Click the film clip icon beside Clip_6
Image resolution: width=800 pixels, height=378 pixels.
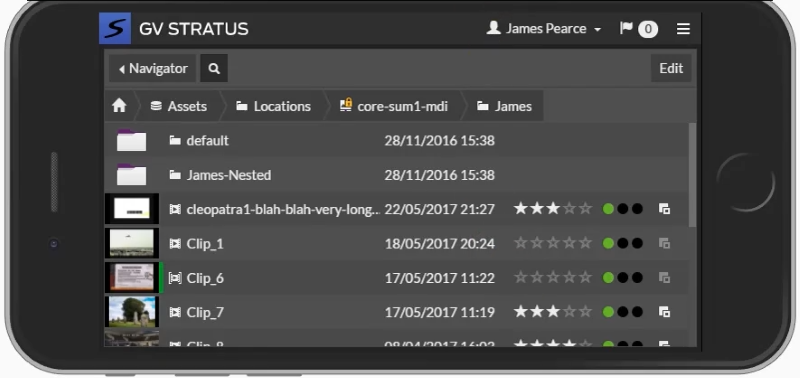(175, 278)
